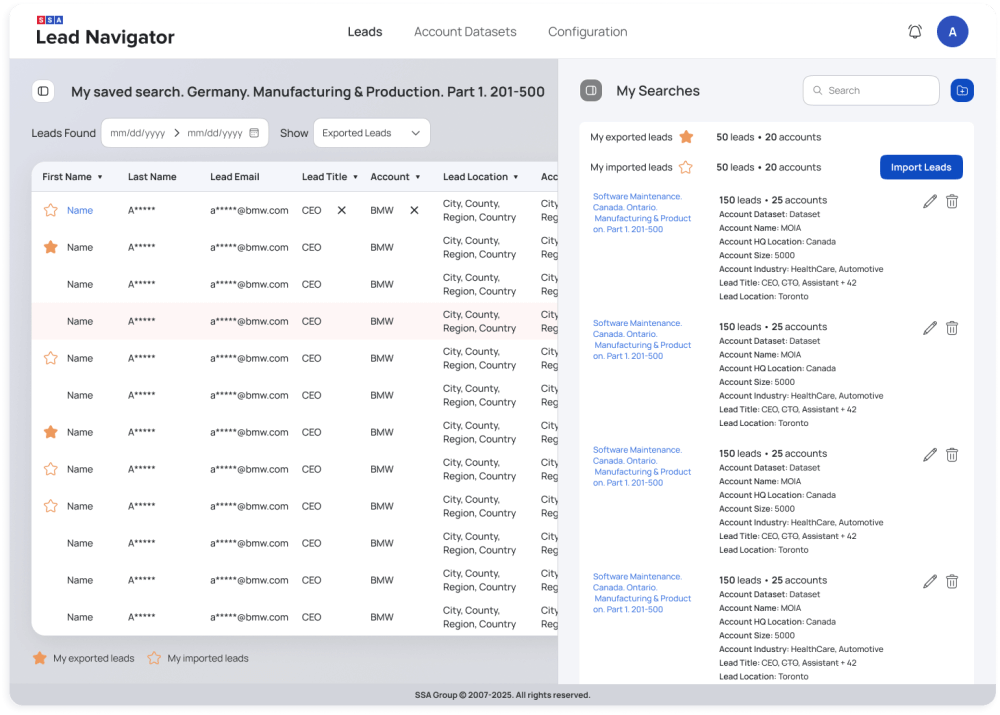Open the Show dropdown set to Exported Leads
This screenshot has width=1000, height=715.
[372, 133]
